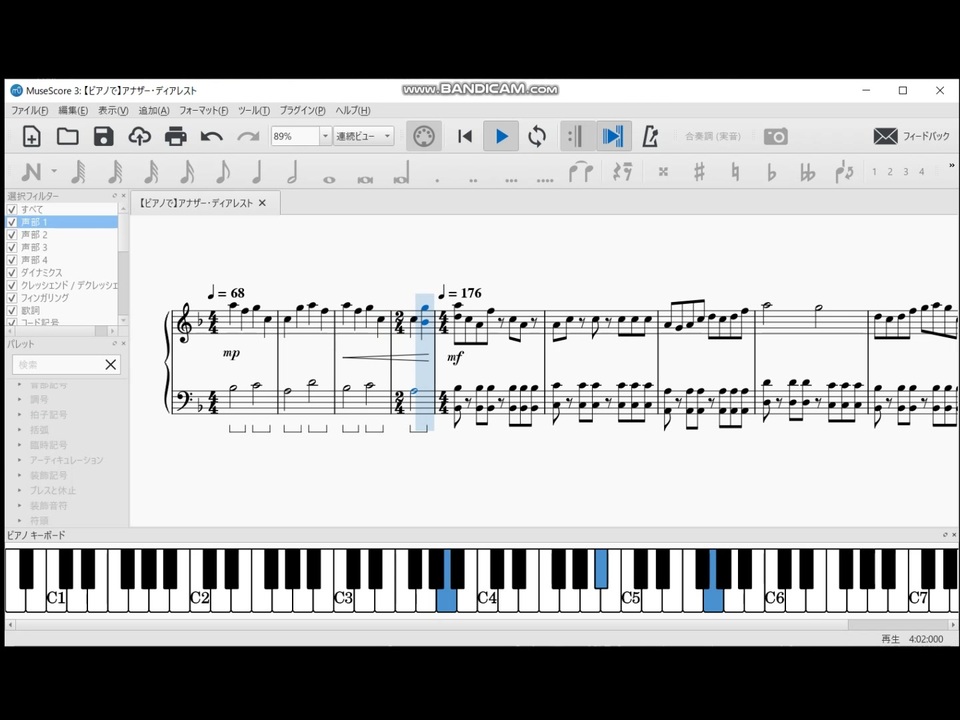Click the Print score icon
The height and width of the screenshot is (720, 960).
[177, 136]
